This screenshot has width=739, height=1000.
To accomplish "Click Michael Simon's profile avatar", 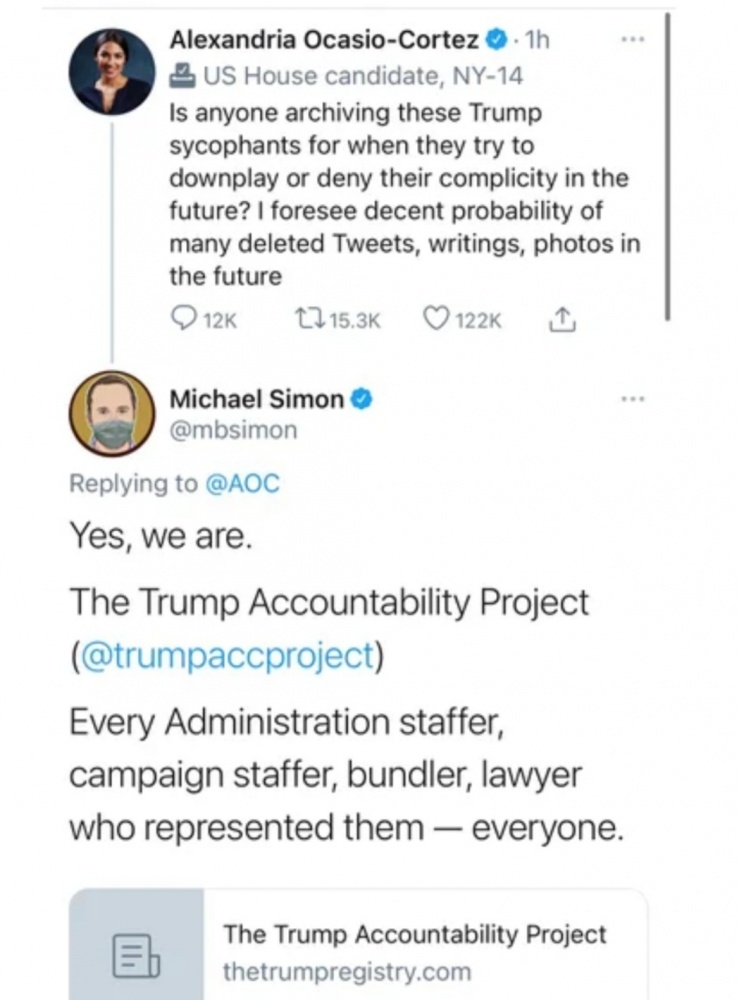I will click(111, 413).
